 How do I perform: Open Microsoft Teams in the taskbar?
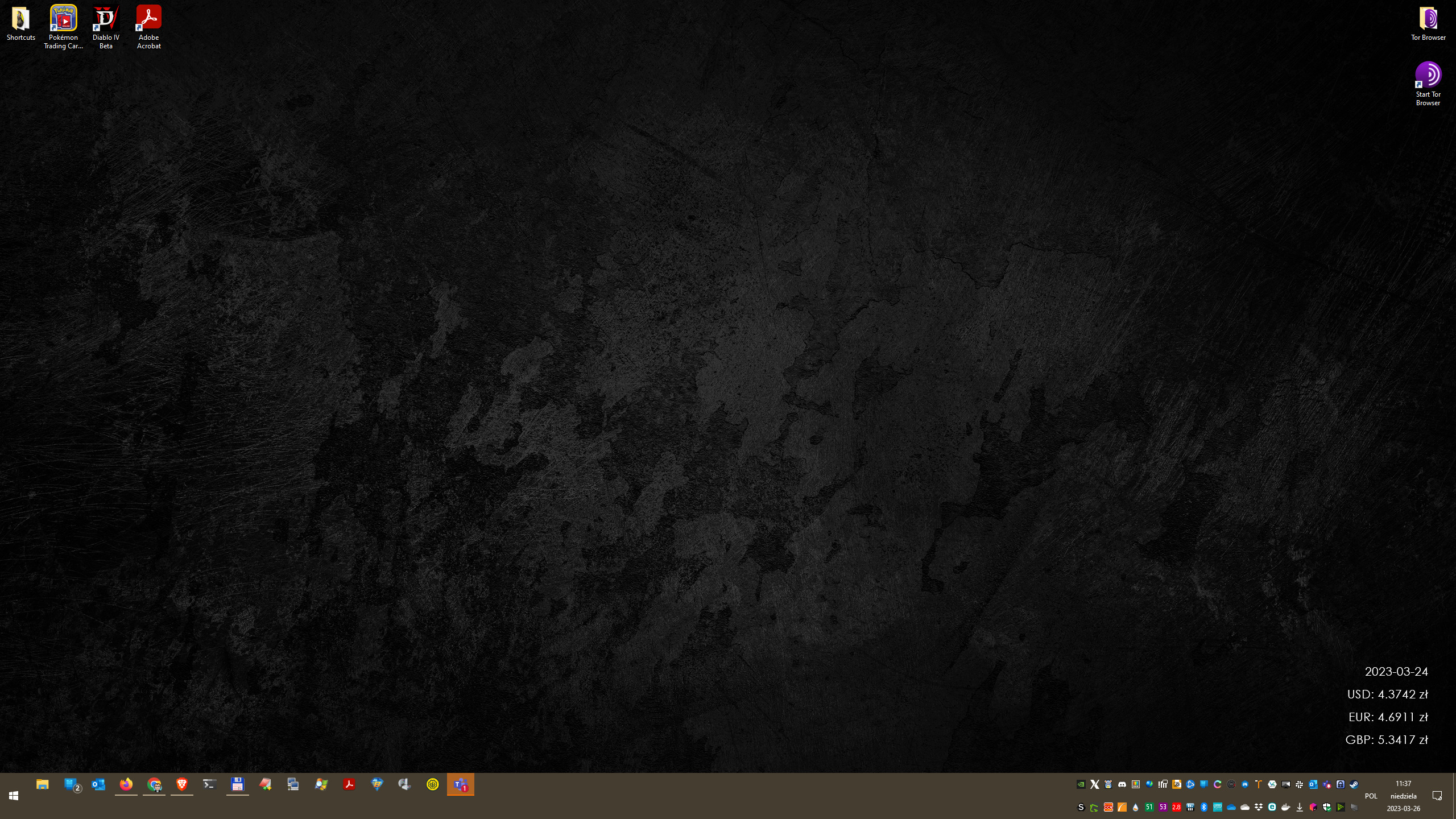460,785
